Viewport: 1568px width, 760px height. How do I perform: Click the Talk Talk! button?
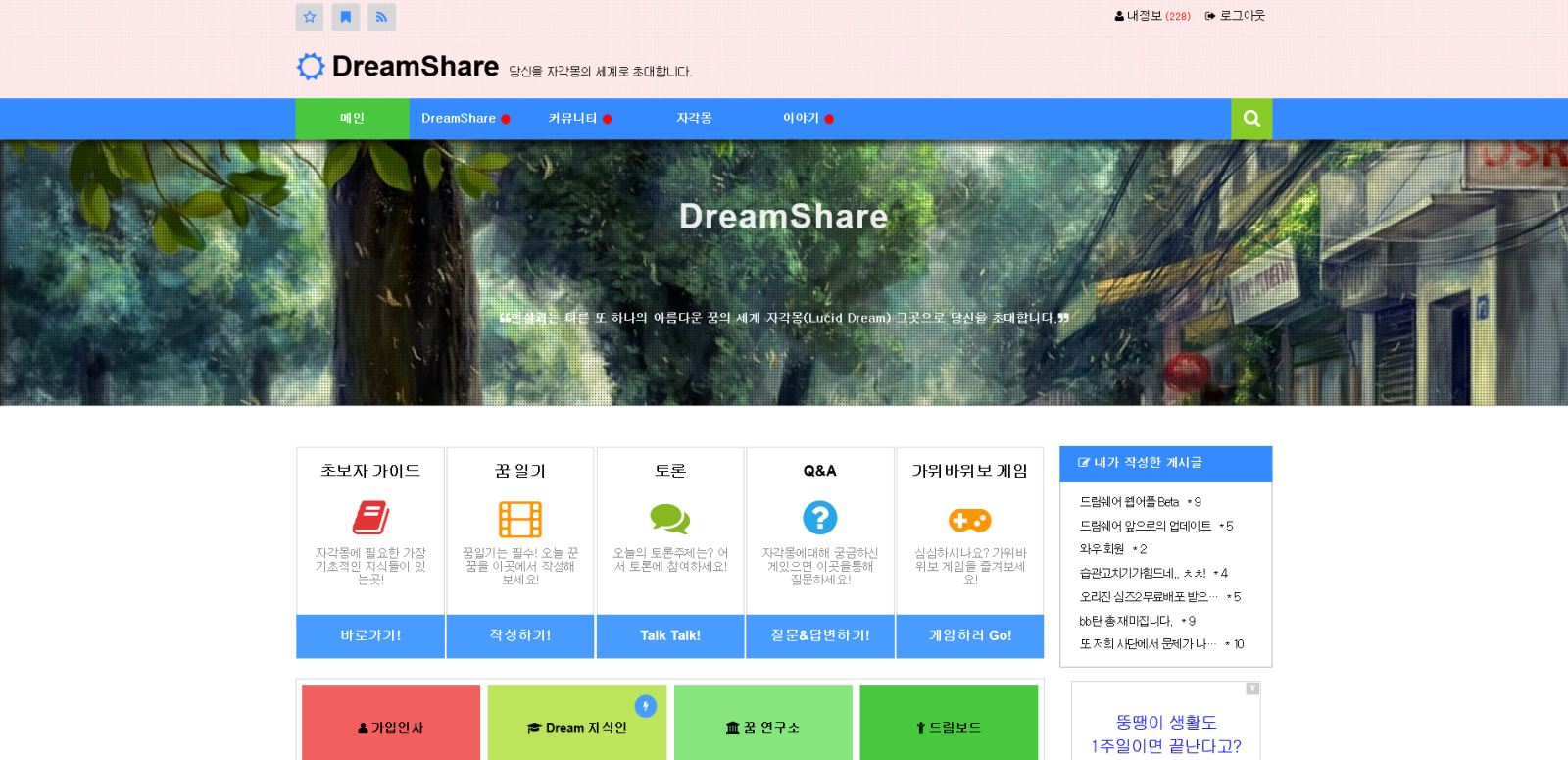coord(670,635)
